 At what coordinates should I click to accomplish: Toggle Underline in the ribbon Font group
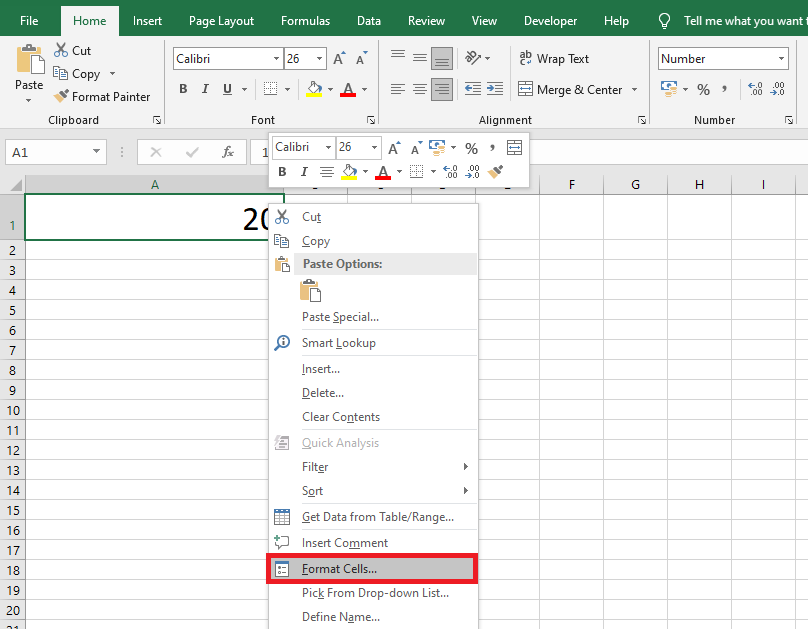tap(228, 89)
